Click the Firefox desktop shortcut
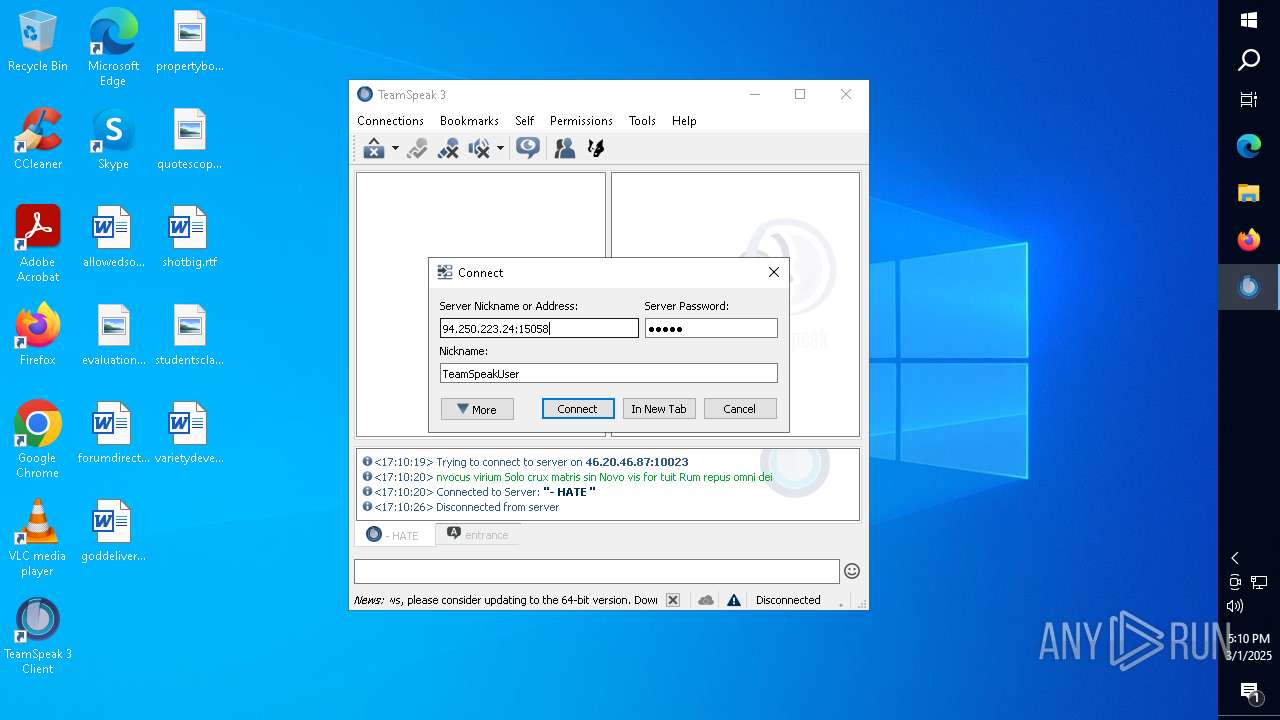The image size is (1280, 720). click(38, 335)
